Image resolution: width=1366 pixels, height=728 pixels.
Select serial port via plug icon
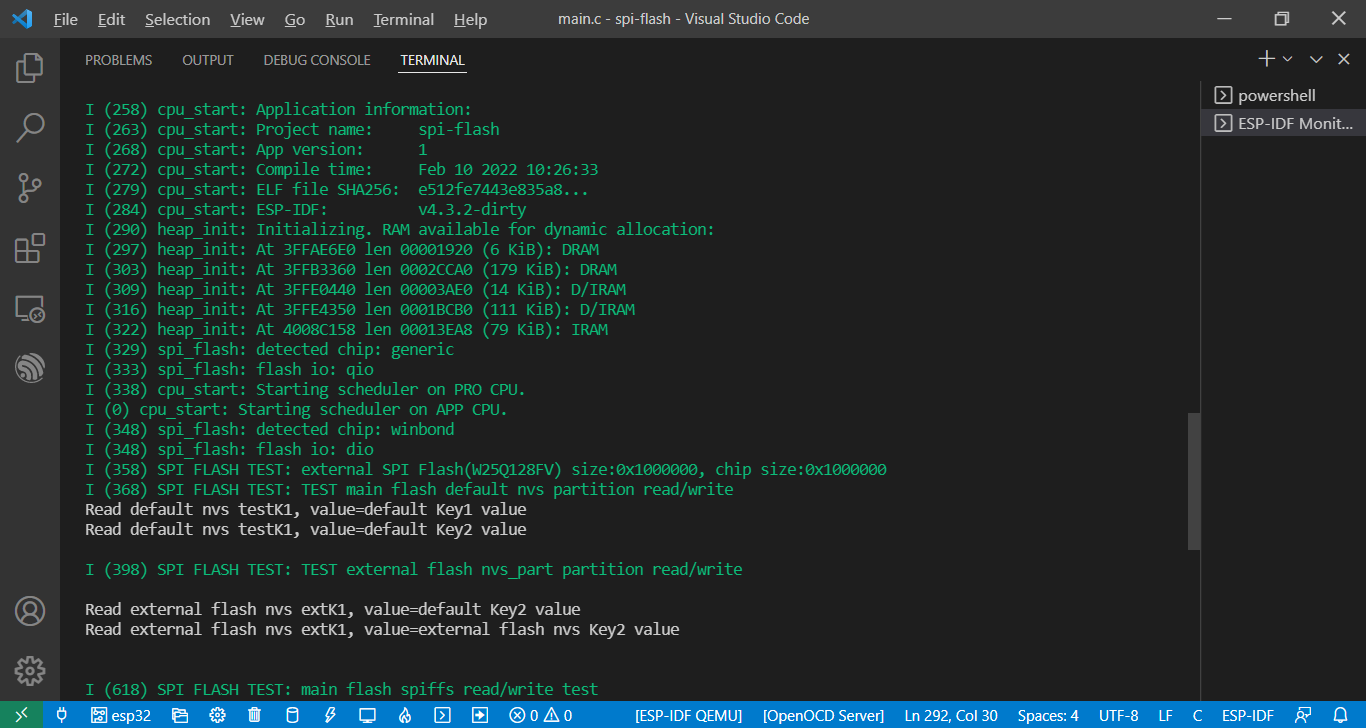coord(63,715)
